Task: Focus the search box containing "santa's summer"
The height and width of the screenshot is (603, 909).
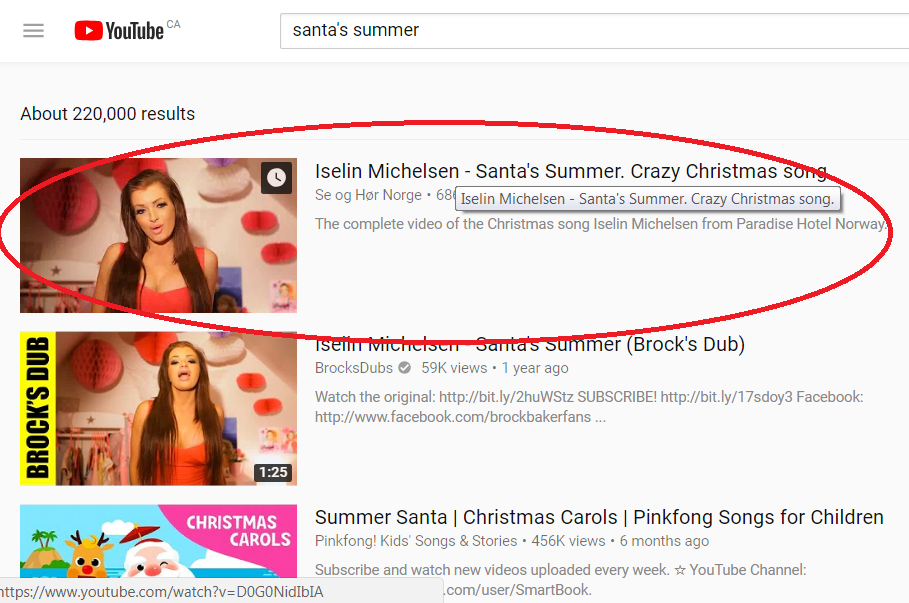Action: [x=594, y=31]
